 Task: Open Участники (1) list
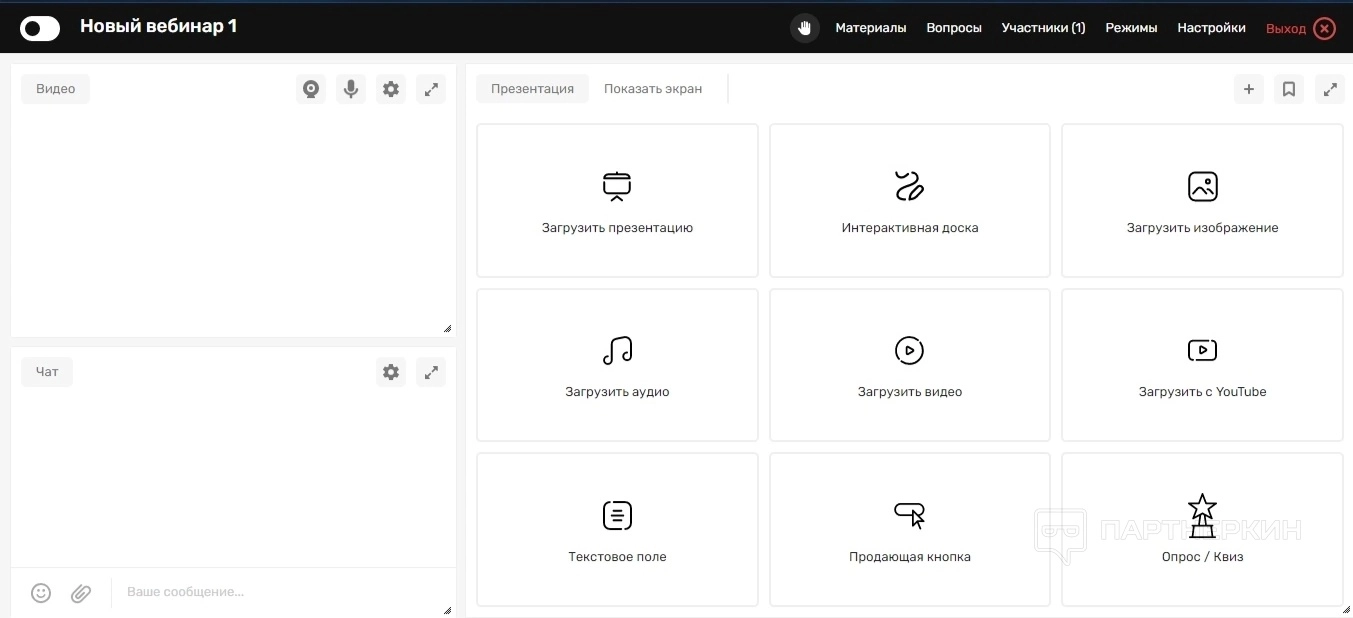coord(1043,28)
